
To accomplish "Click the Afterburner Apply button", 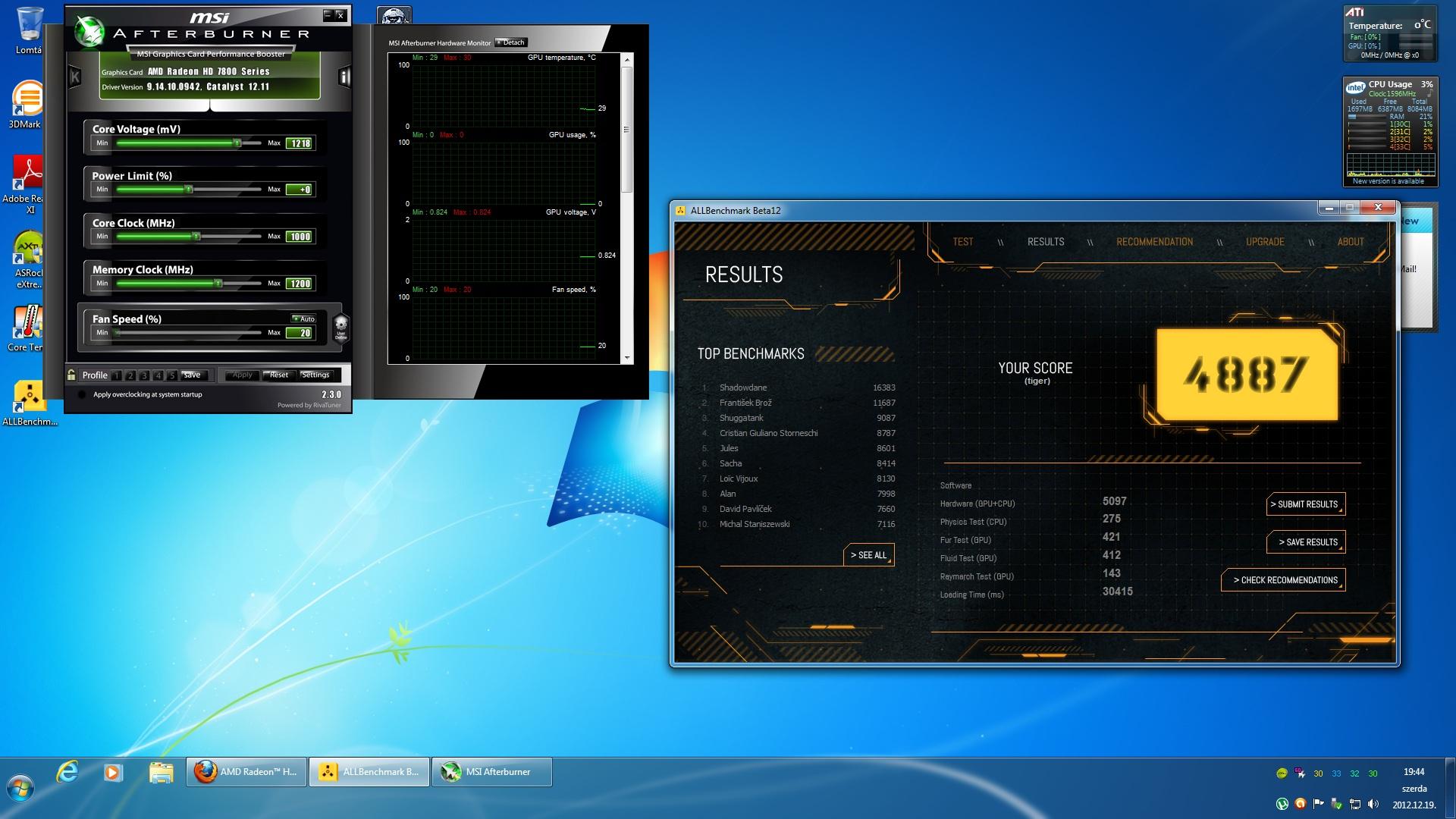I will [x=242, y=375].
